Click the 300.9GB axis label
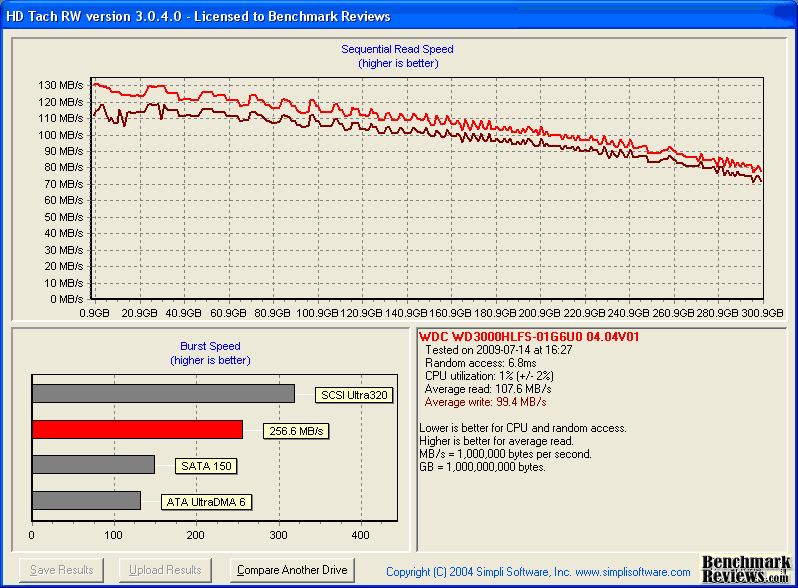The height and width of the screenshot is (588, 798). [762, 313]
